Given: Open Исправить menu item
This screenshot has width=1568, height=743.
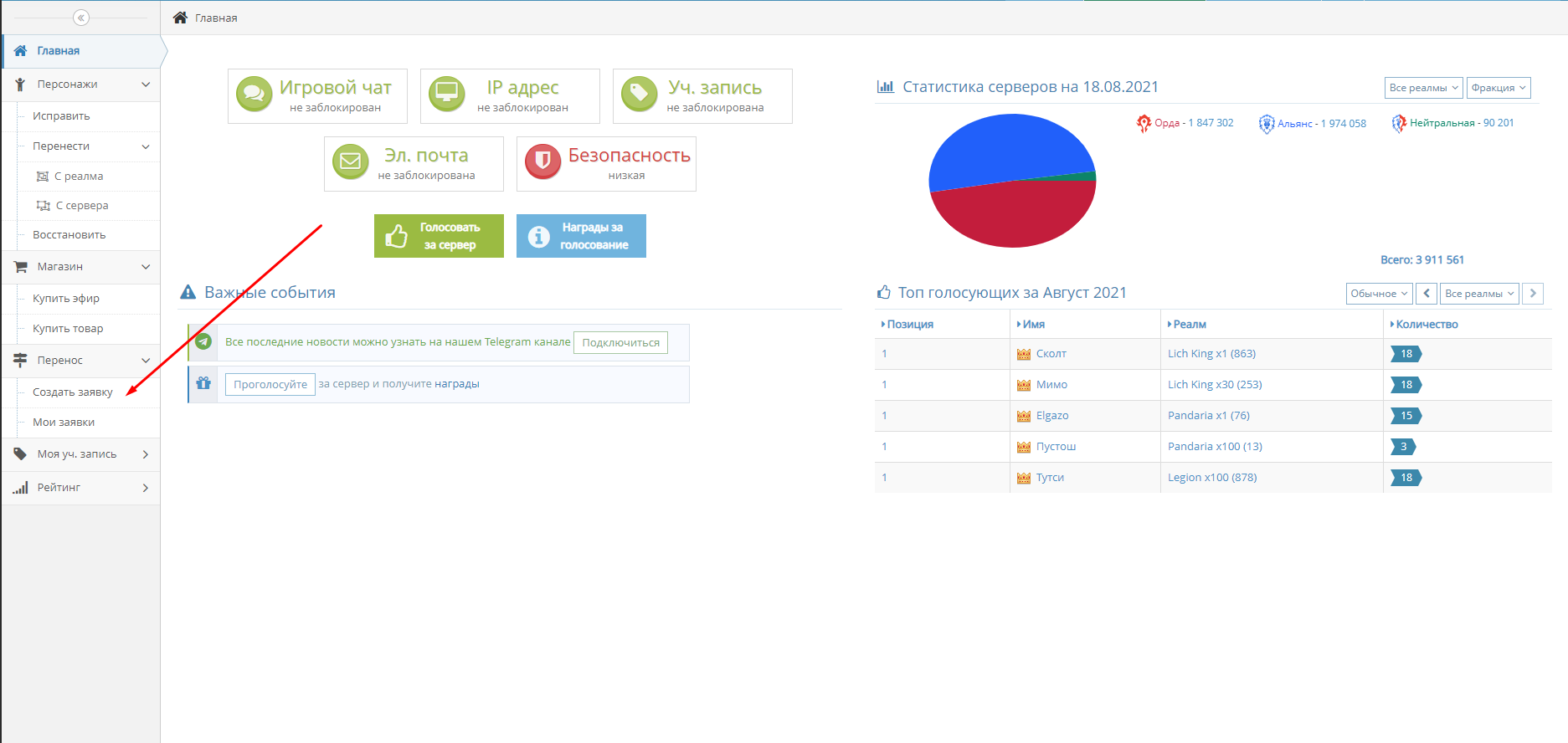Looking at the screenshot, I should (88, 116).
